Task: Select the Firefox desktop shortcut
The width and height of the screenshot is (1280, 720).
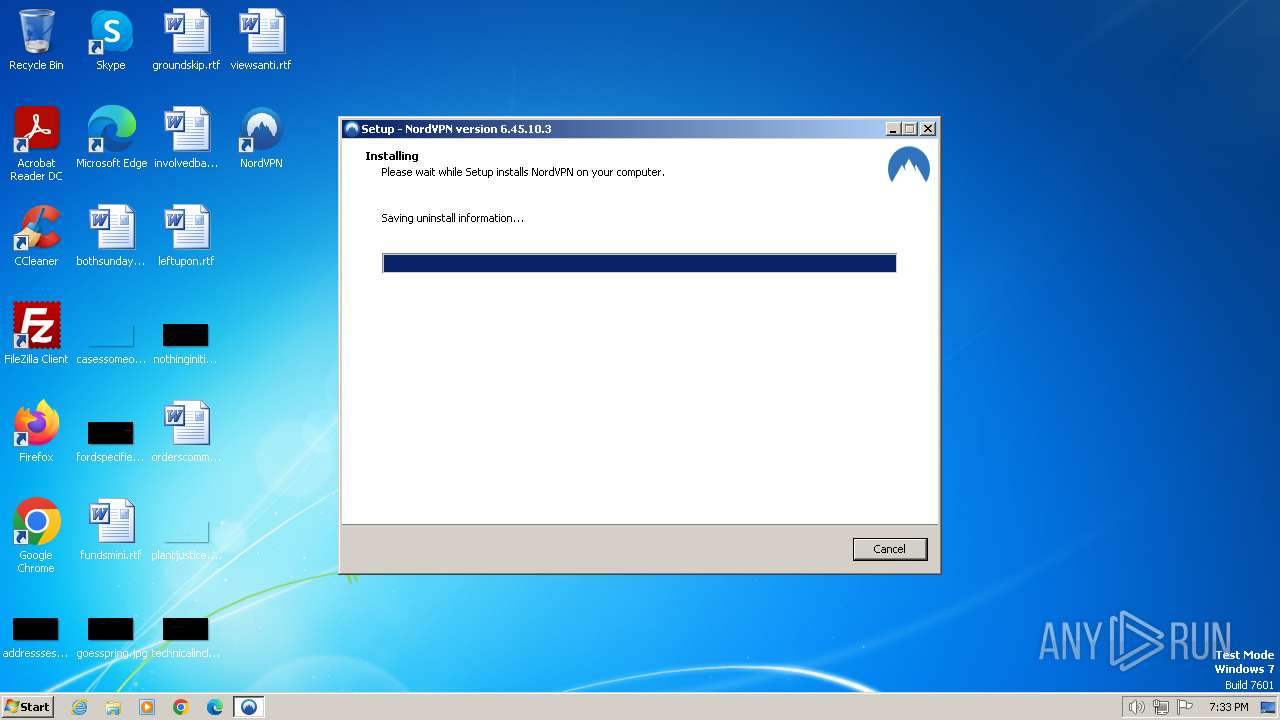Action: click(36, 433)
